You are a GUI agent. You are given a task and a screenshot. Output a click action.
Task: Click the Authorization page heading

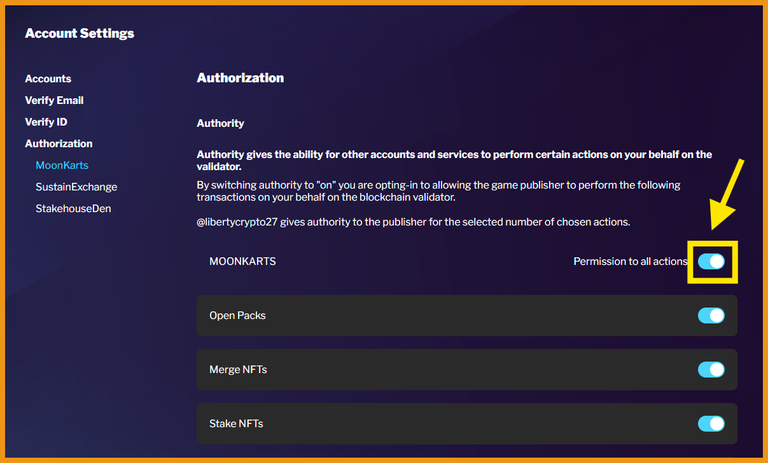pyautogui.click(x=240, y=78)
